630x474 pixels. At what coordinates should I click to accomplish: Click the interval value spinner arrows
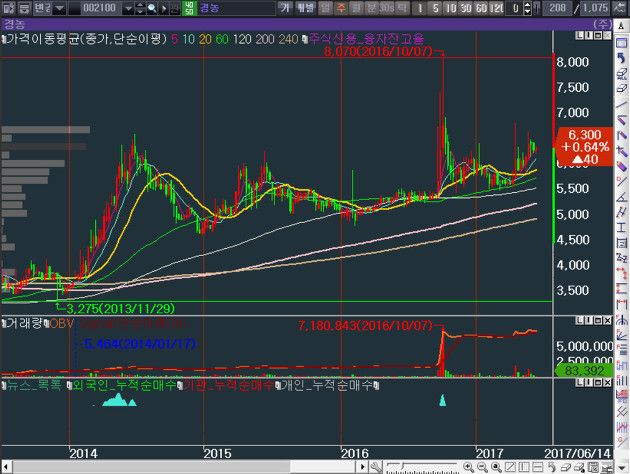pyautogui.click(x=528, y=8)
